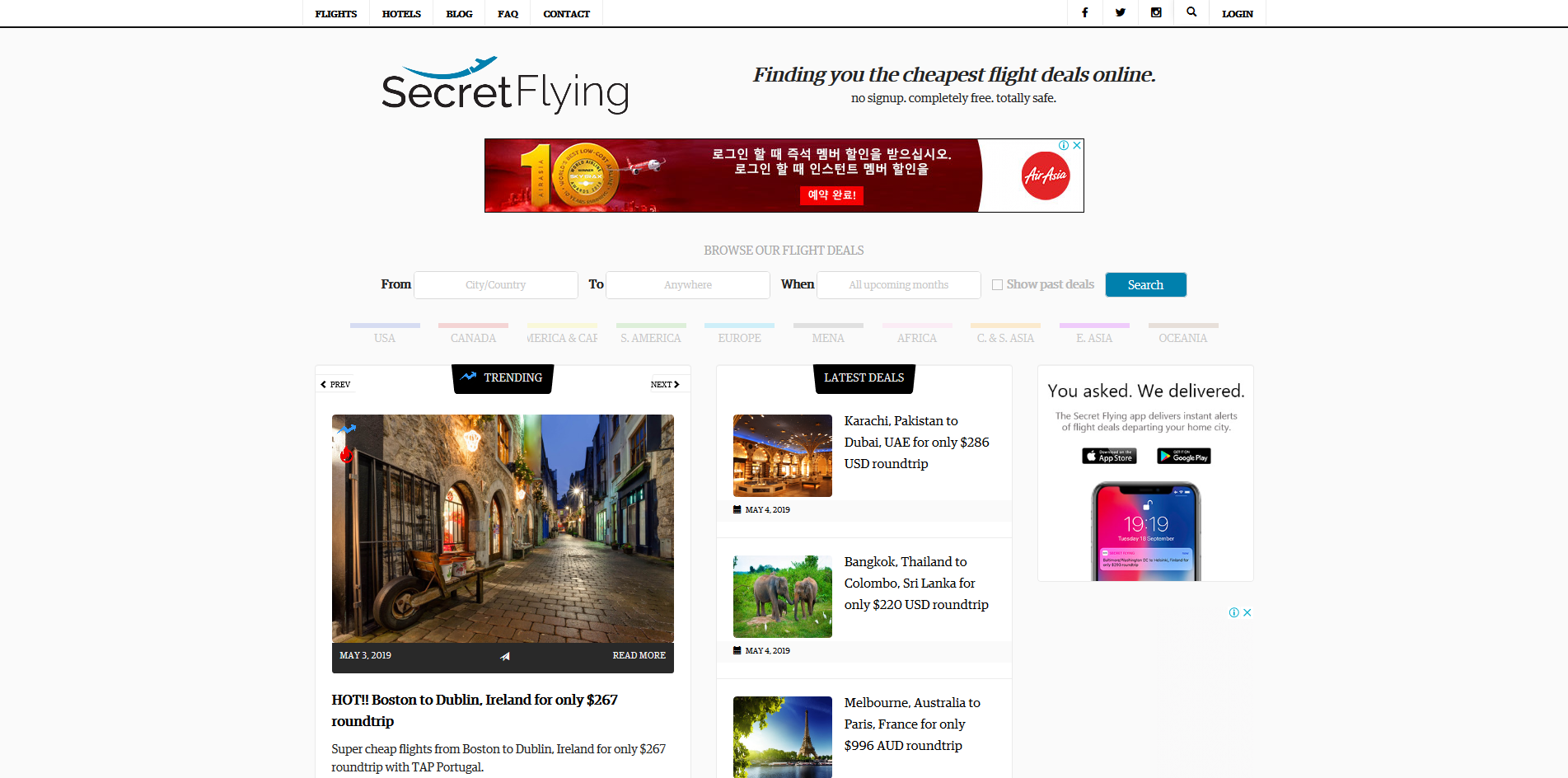Click the AirAsia ad info icon
The height and width of the screenshot is (778, 1568).
[x=1064, y=145]
